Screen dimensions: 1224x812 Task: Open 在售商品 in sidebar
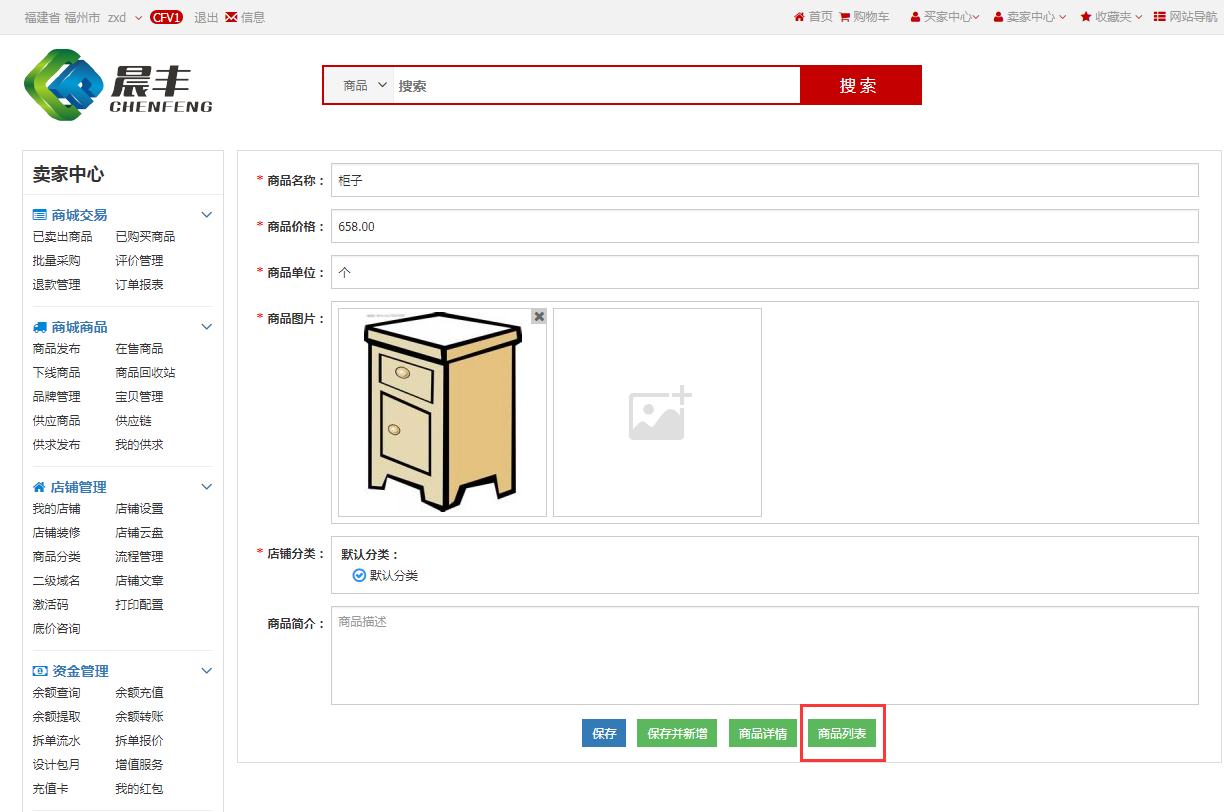click(x=139, y=349)
